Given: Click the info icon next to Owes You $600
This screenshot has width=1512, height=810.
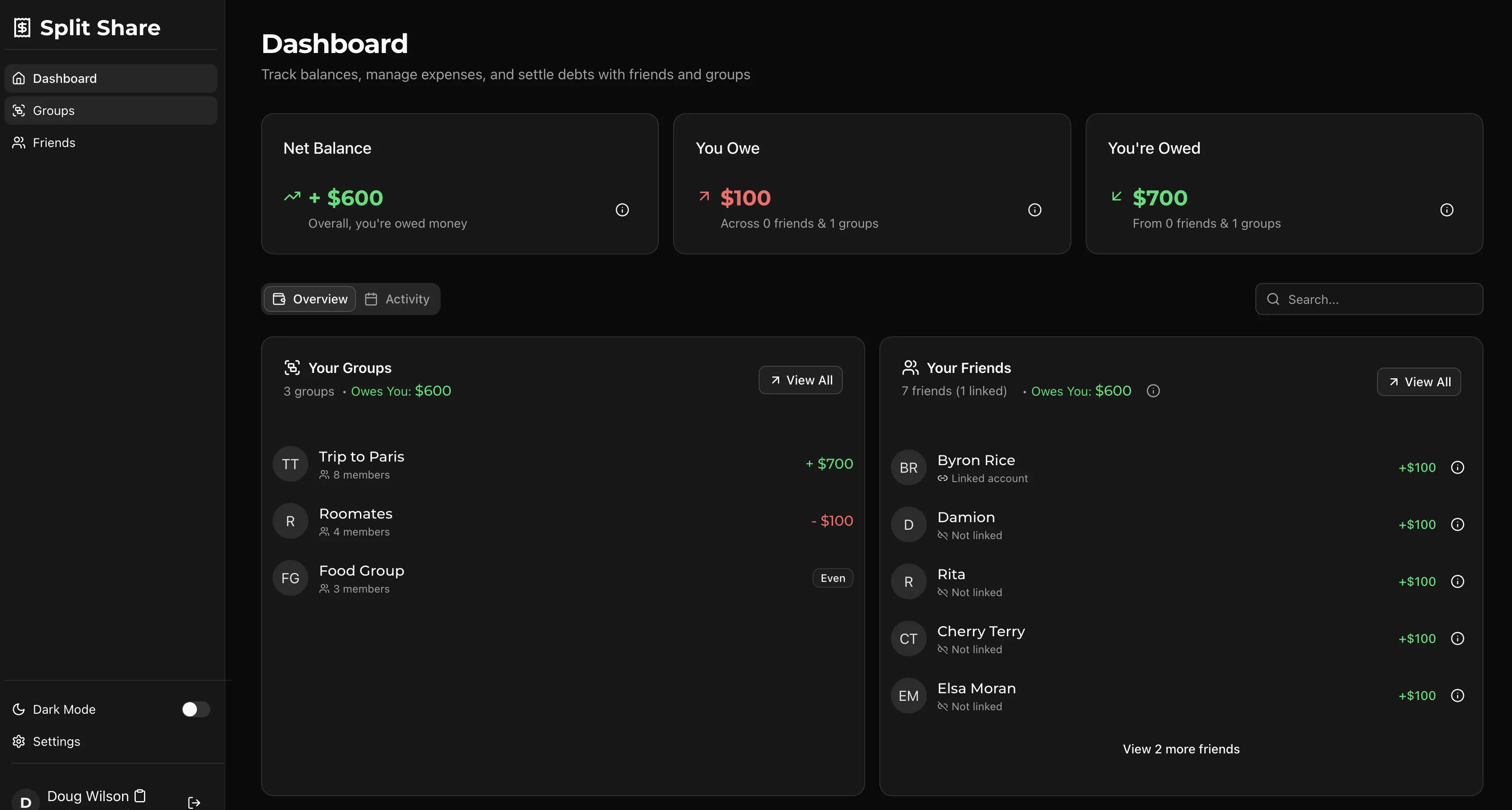Looking at the screenshot, I should 1153,391.
